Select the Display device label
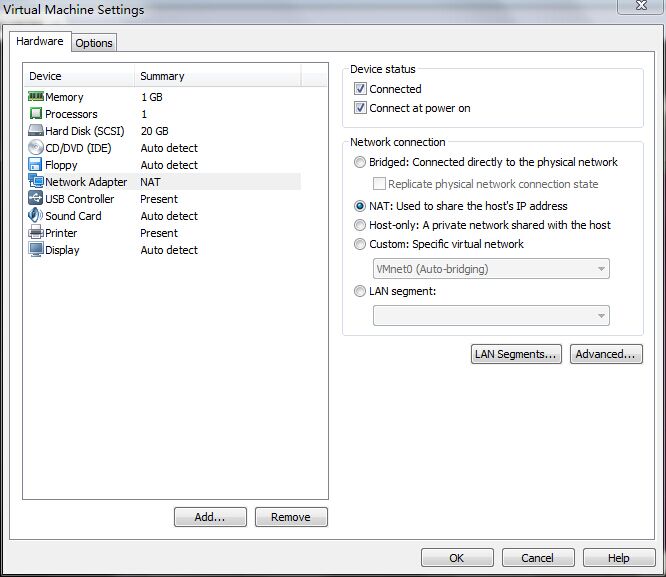 pos(62,250)
